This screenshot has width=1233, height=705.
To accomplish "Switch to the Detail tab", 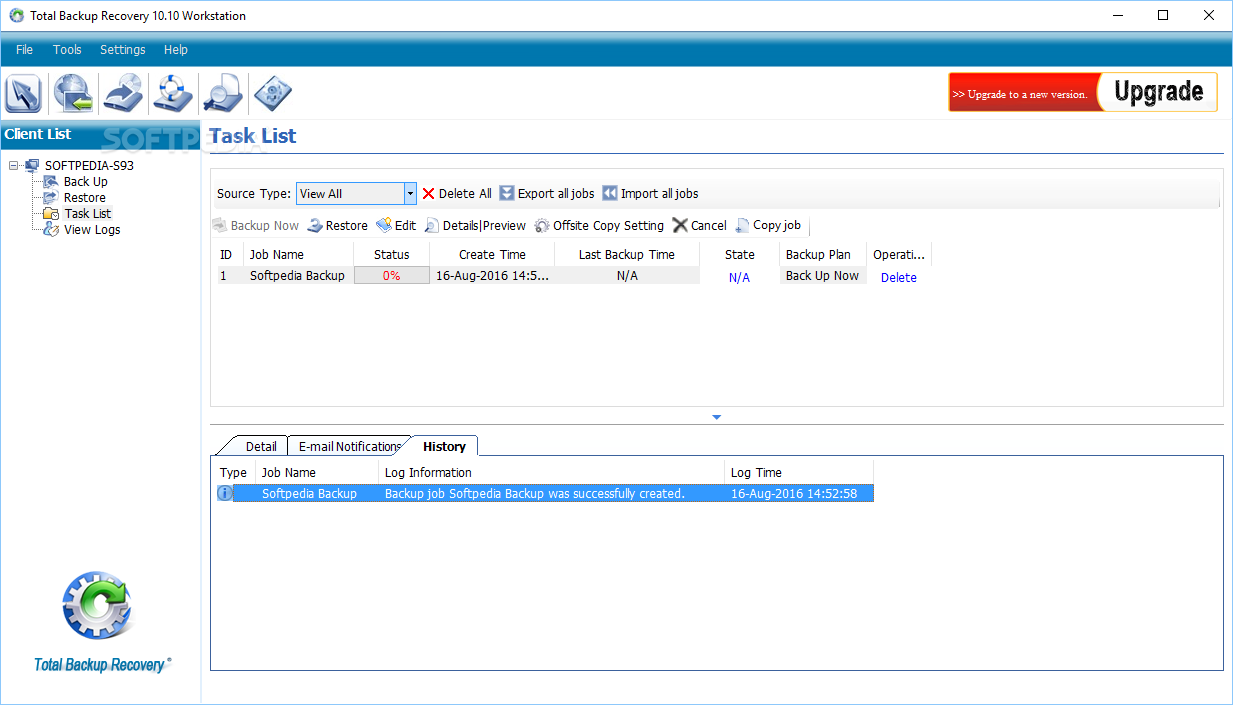I will (x=261, y=446).
